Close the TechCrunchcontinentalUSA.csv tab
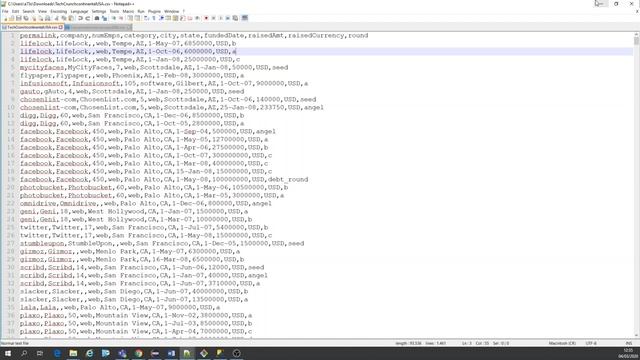 click(61, 27)
